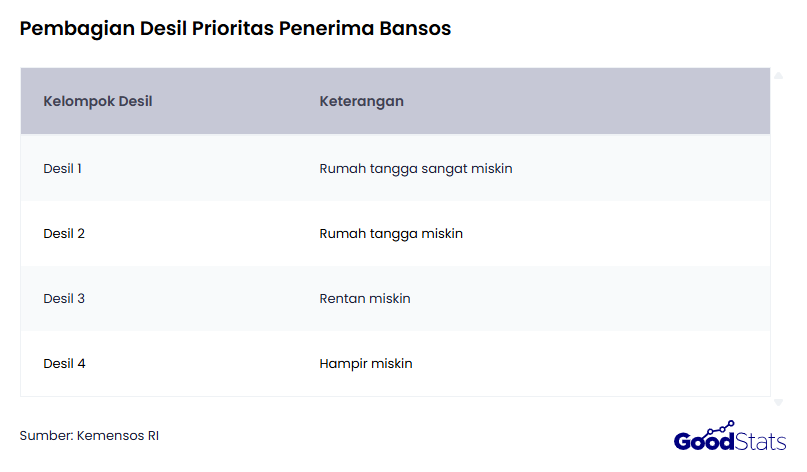Select the "Rentan miskin" description

pos(365,299)
